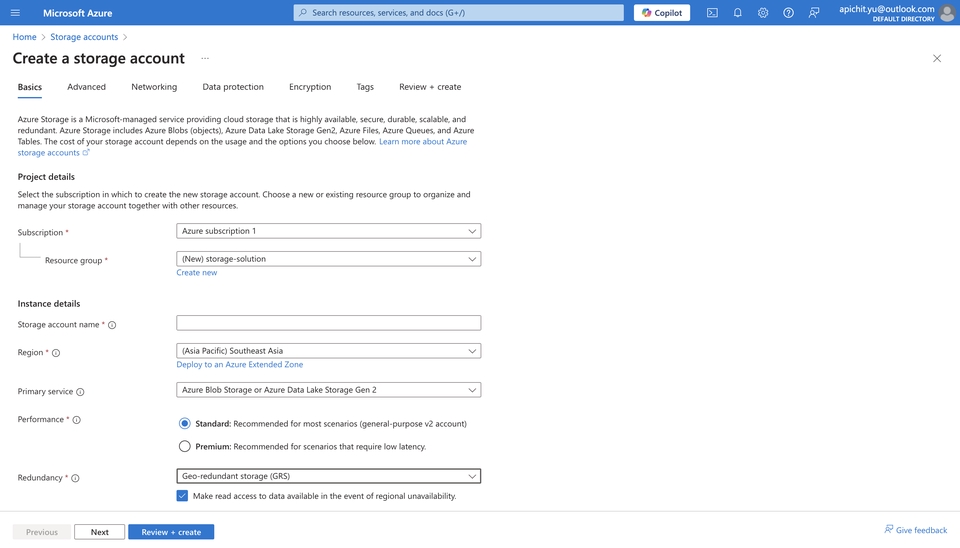
Task: Switch to the Encryption tab
Action: click(x=310, y=87)
